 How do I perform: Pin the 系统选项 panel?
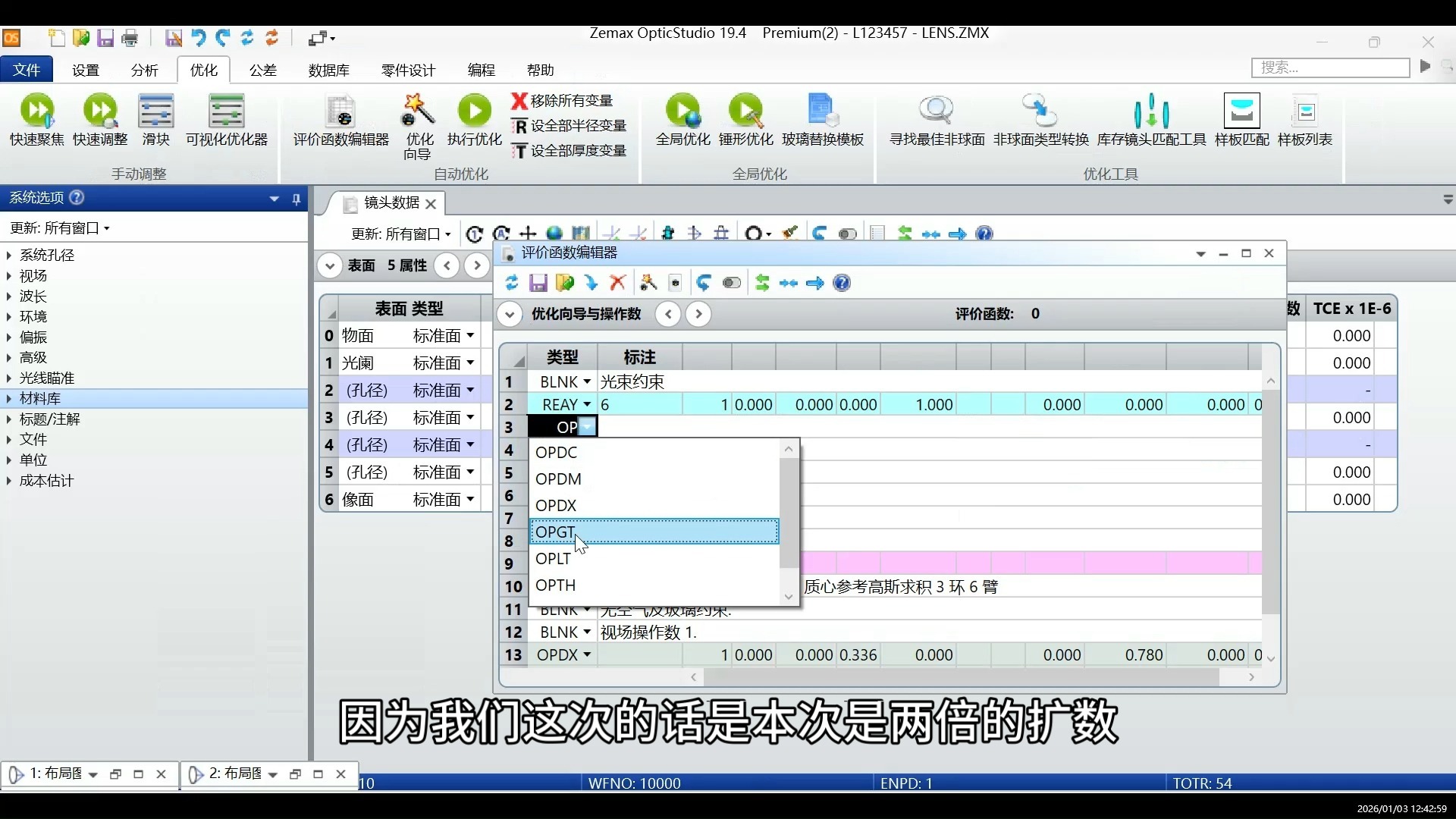pyautogui.click(x=297, y=199)
